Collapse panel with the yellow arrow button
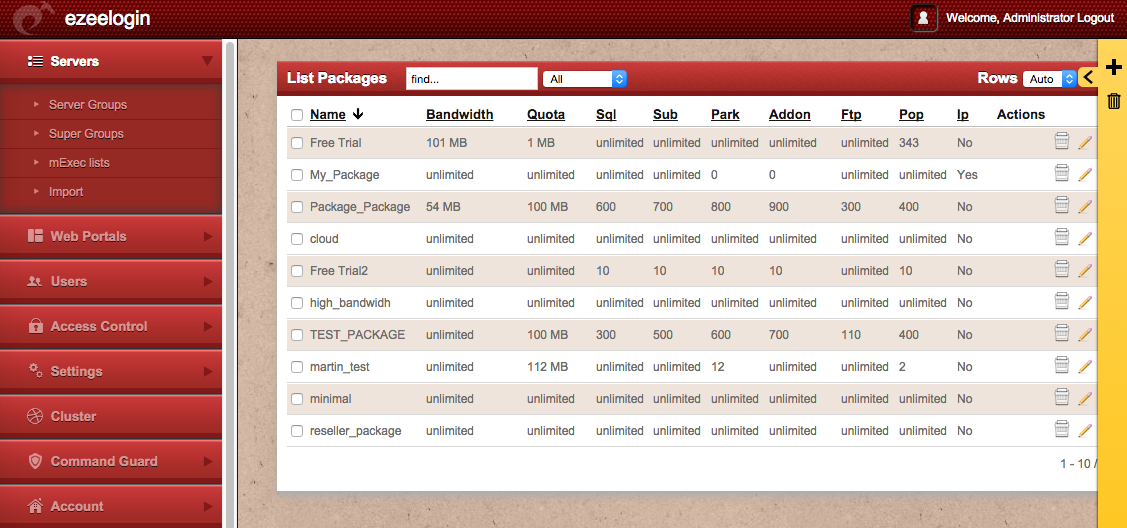Image resolution: width=1127 pixels, height=528 pixels. pos(1088,78)
